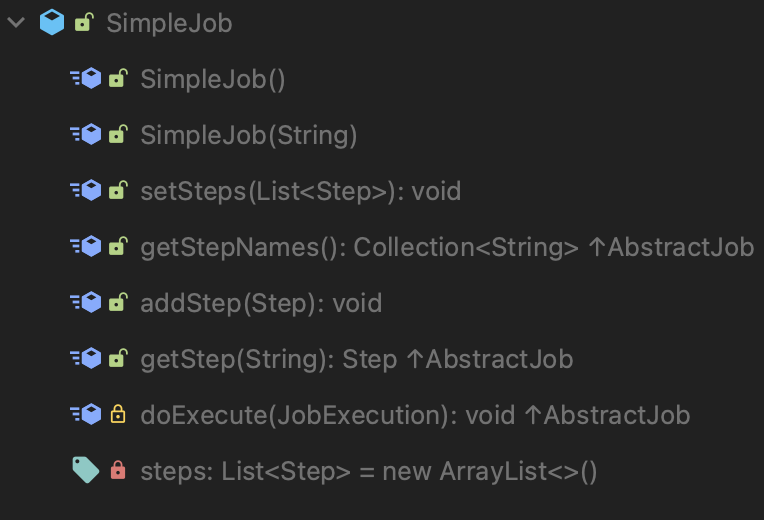Image resolution: width=764 pixels, height=520 pixels.
Task: Collapse the SimpleJob class node
Action: 17,22
